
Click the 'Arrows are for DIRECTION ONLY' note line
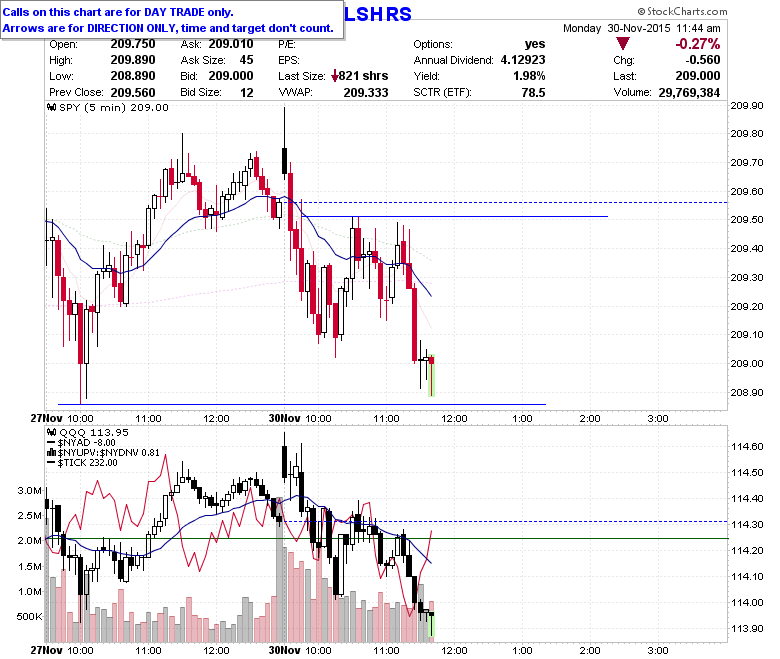[168, 28]
